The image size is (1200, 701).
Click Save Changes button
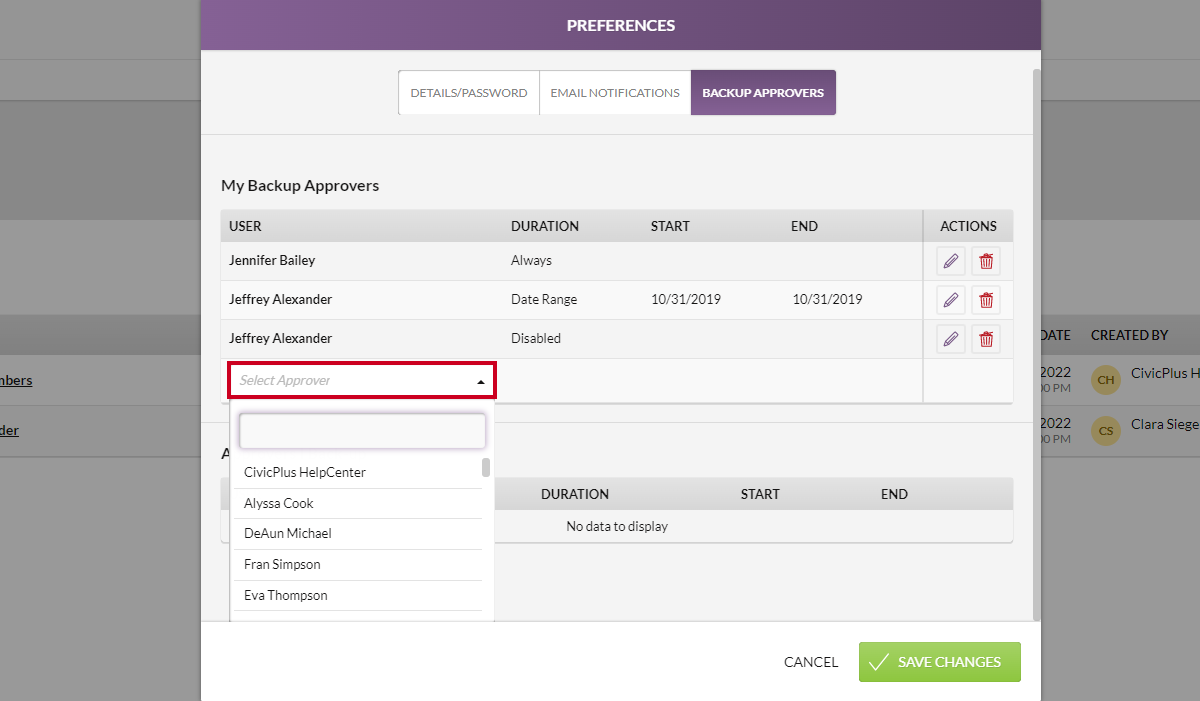point(939,662)
